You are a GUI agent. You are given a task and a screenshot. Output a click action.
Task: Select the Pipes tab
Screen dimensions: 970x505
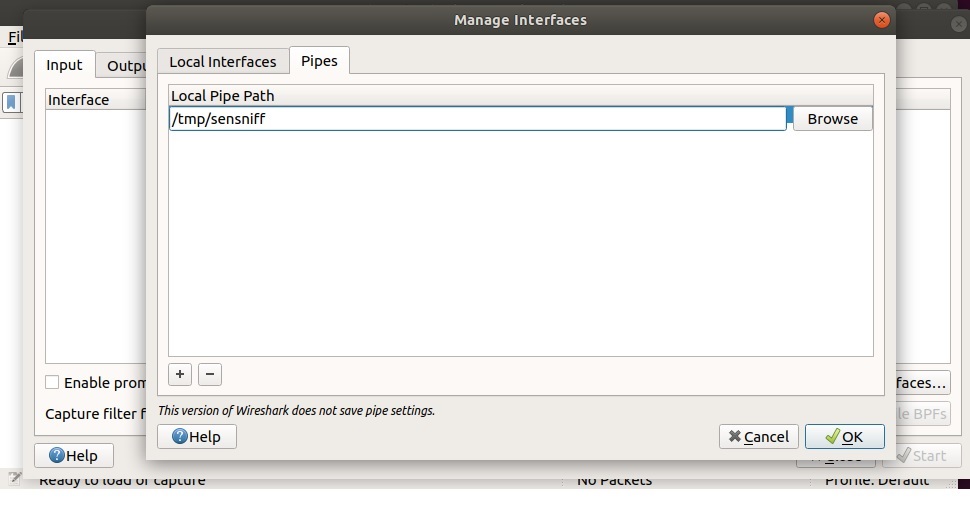(x=319, y=60)
